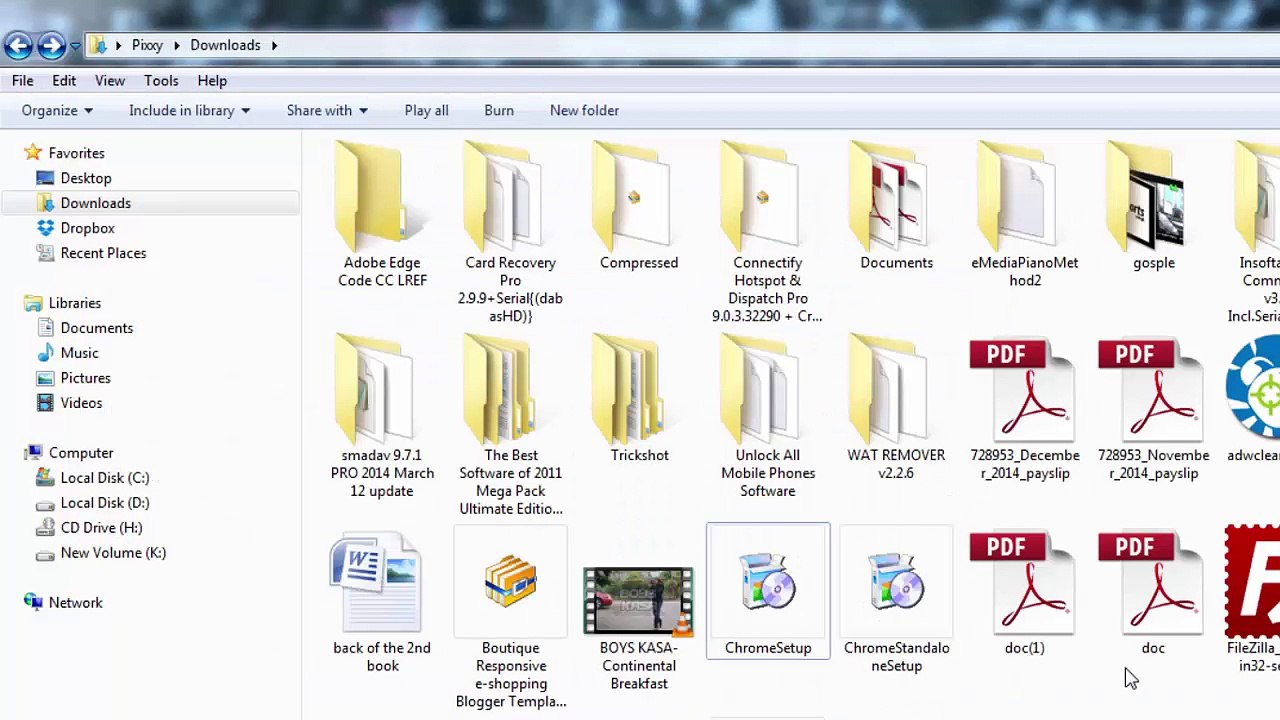
Task: Open the Share with dropdown
Action: pos(327,110)
